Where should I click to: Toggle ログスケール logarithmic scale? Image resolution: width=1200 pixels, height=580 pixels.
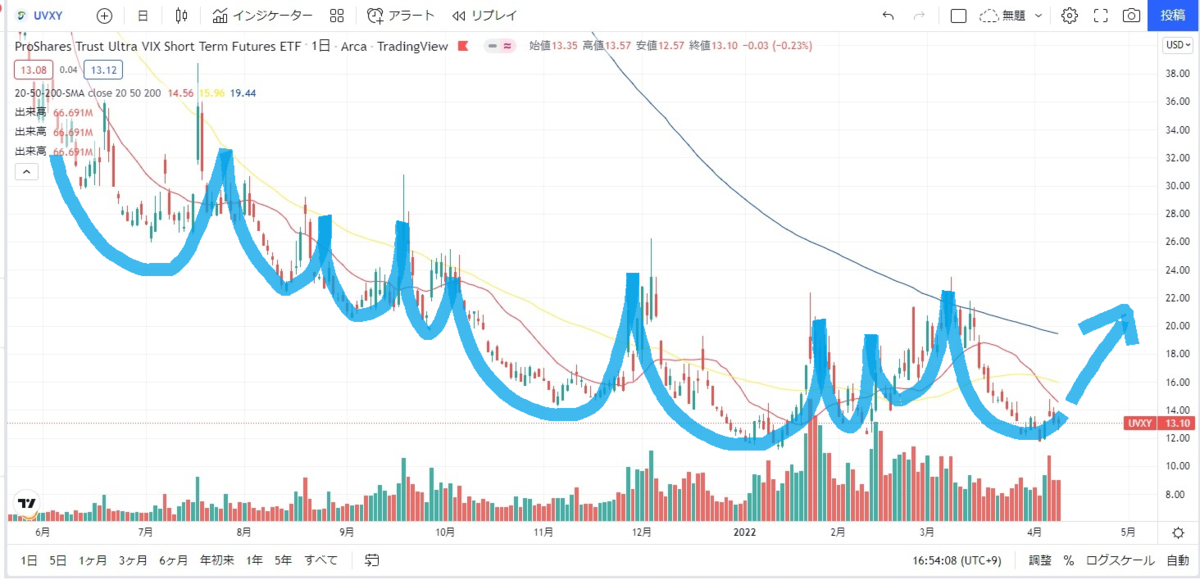pos(1119,560)
